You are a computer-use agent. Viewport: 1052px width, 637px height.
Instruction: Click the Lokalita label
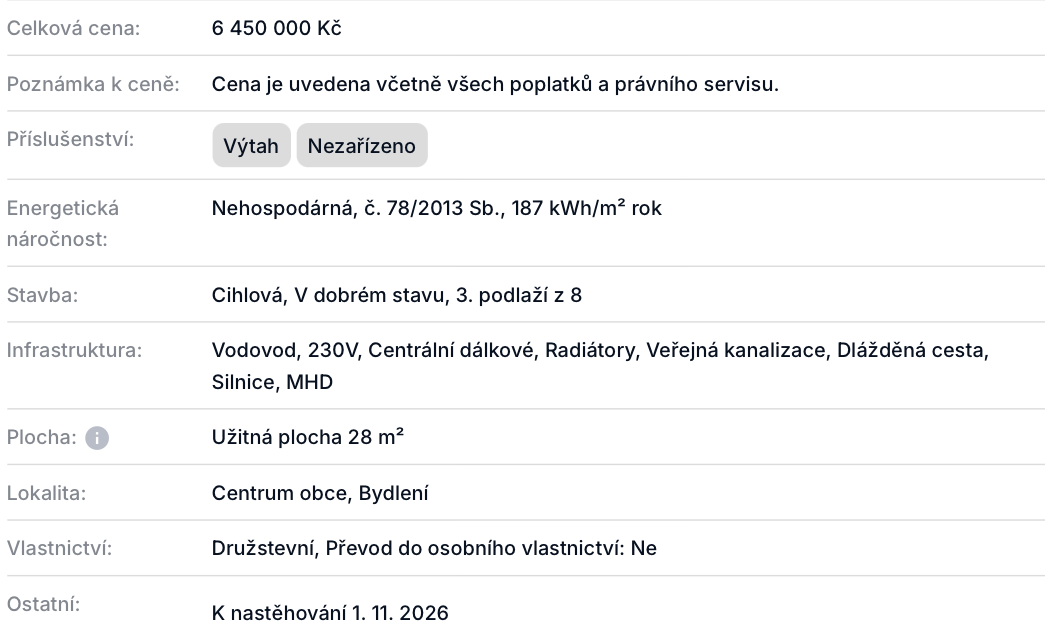[47, 493]
